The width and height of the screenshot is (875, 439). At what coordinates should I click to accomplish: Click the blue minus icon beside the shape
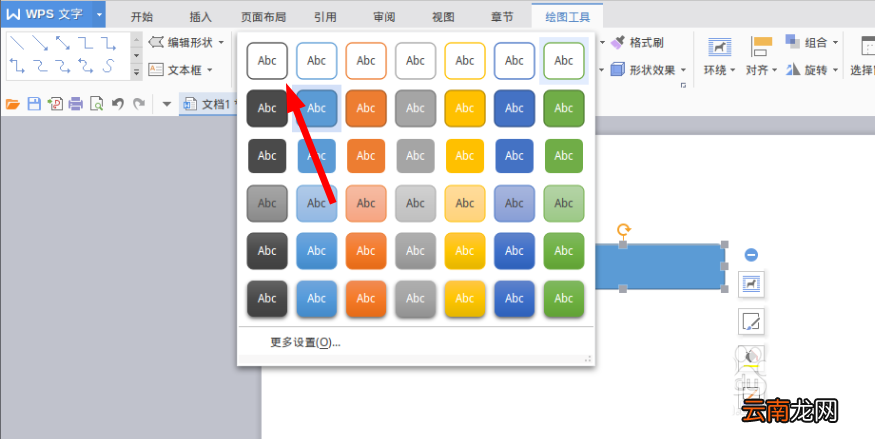[751, 255]
